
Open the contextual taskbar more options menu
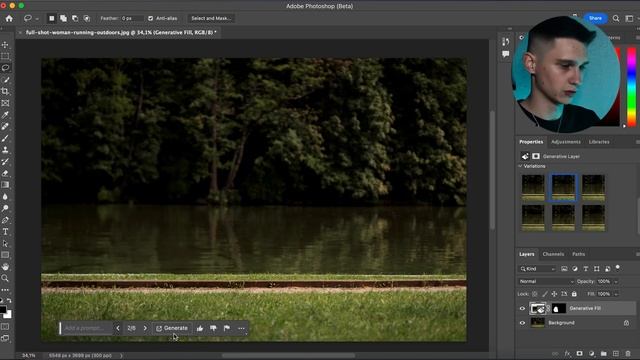(241, 328)
